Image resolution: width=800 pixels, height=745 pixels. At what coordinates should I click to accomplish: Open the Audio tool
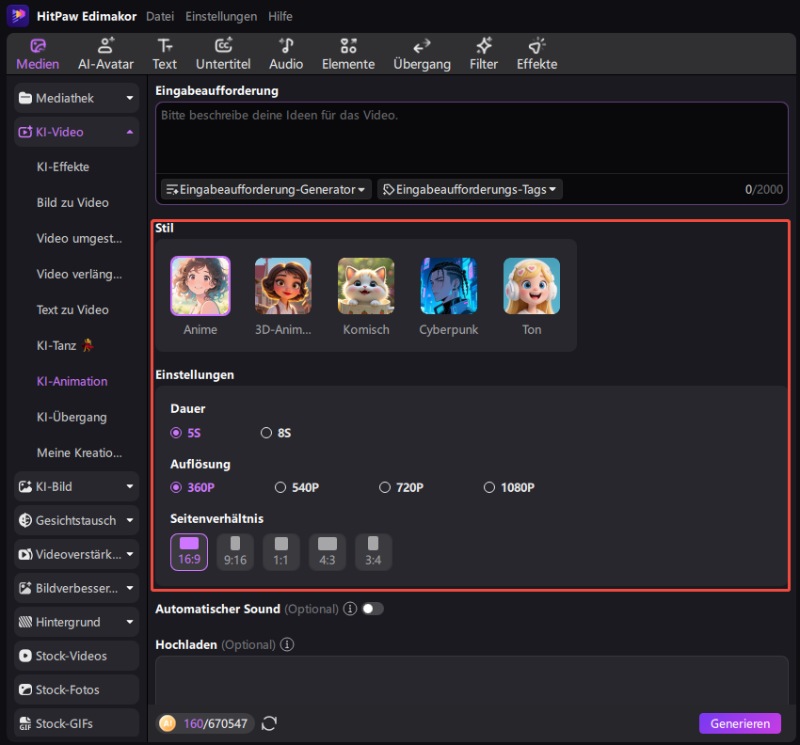point(286,54)
